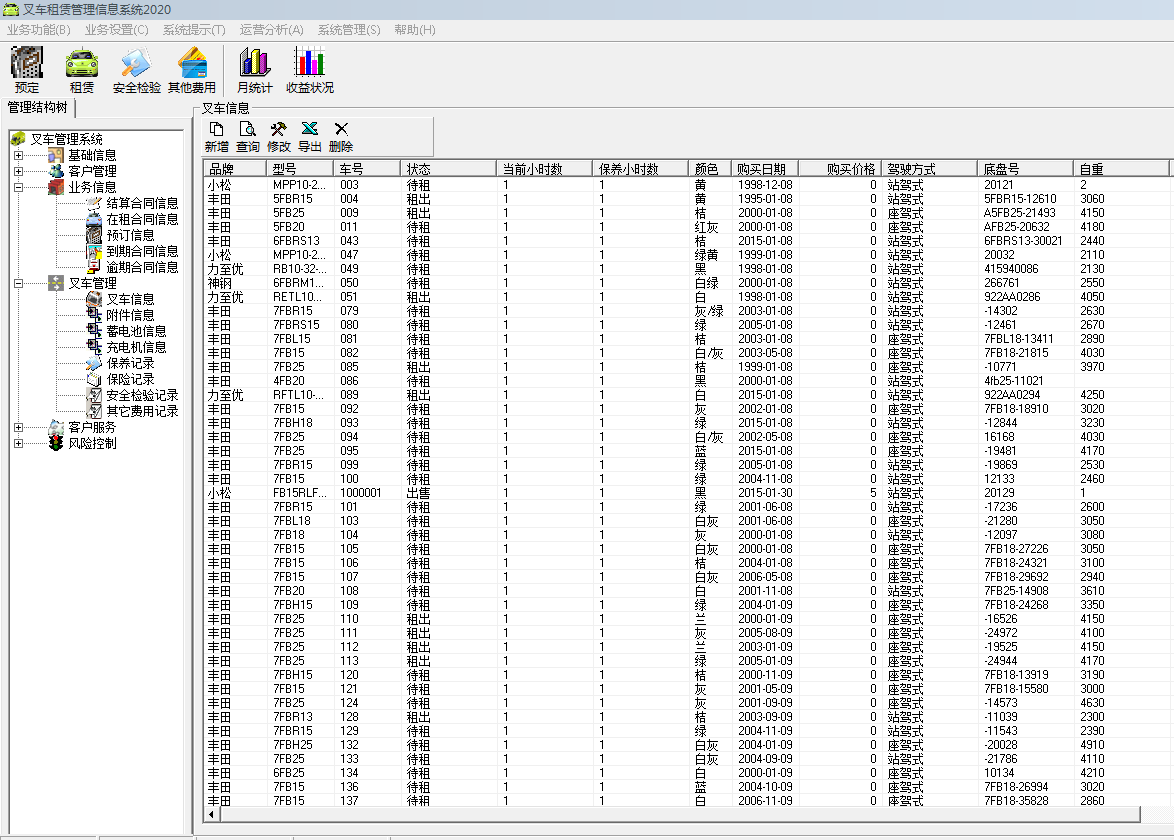The height and width of the screenshot is (840, 1174).
Task: Select 蓄电池信息 in the tree
Action: pyautogui.click(x=136, y=331)
